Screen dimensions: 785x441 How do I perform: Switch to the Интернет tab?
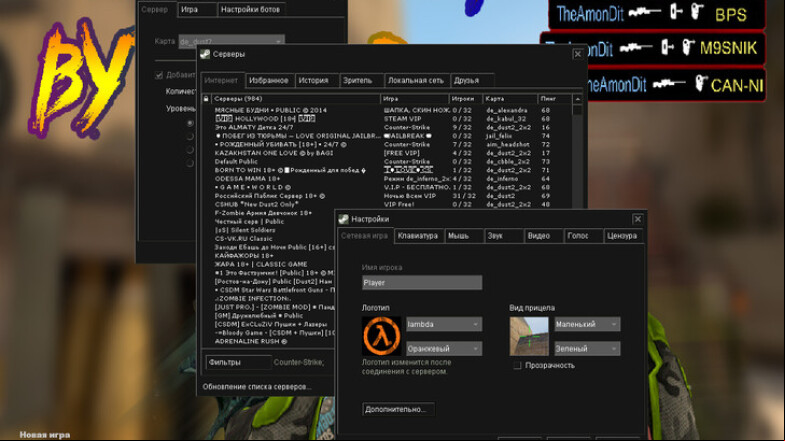[222, 80]
